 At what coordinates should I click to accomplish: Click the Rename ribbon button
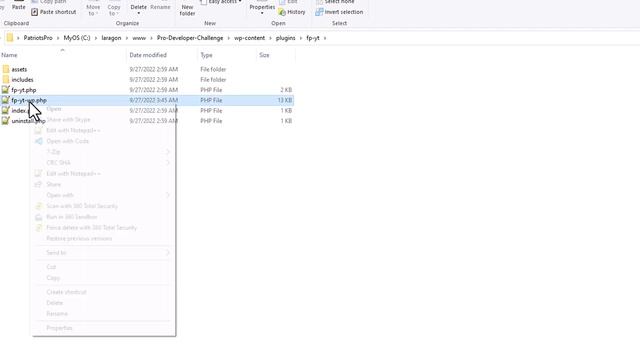point(160,7)
